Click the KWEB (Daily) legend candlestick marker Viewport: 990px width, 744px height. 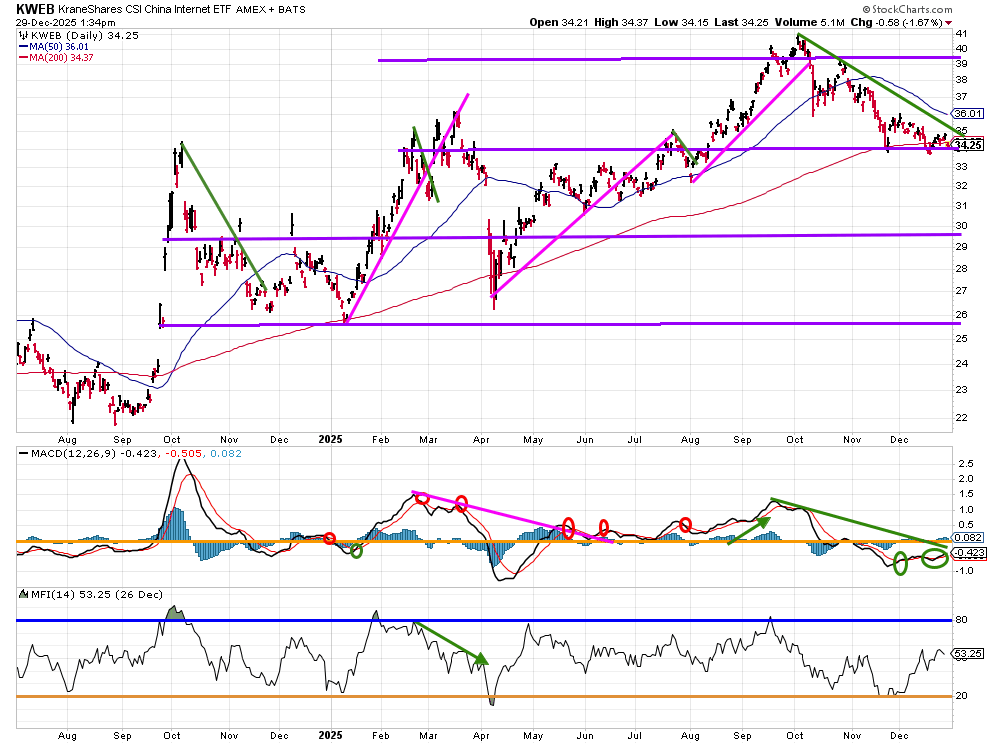coord(22,34)
